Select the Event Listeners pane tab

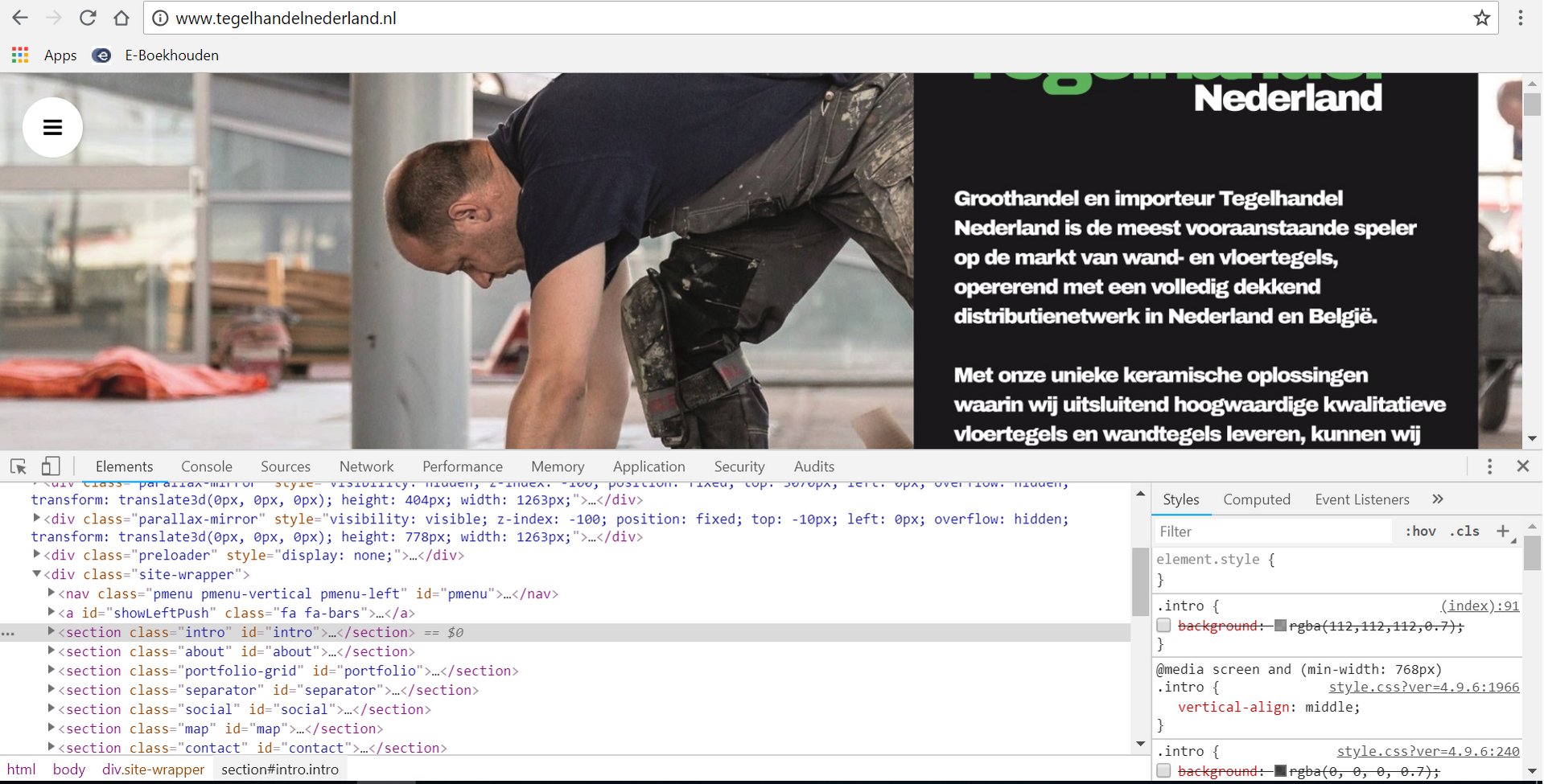point(1362,499)
